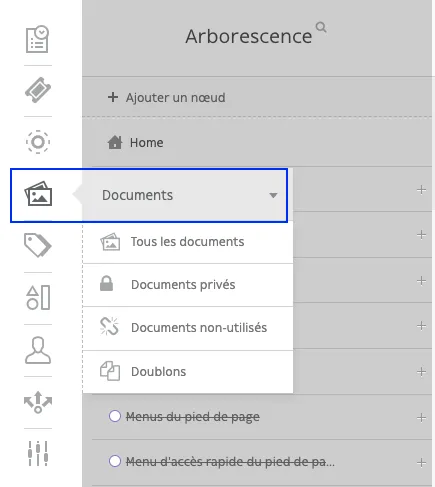Open the tags icon in sidebar

(38, 245)
